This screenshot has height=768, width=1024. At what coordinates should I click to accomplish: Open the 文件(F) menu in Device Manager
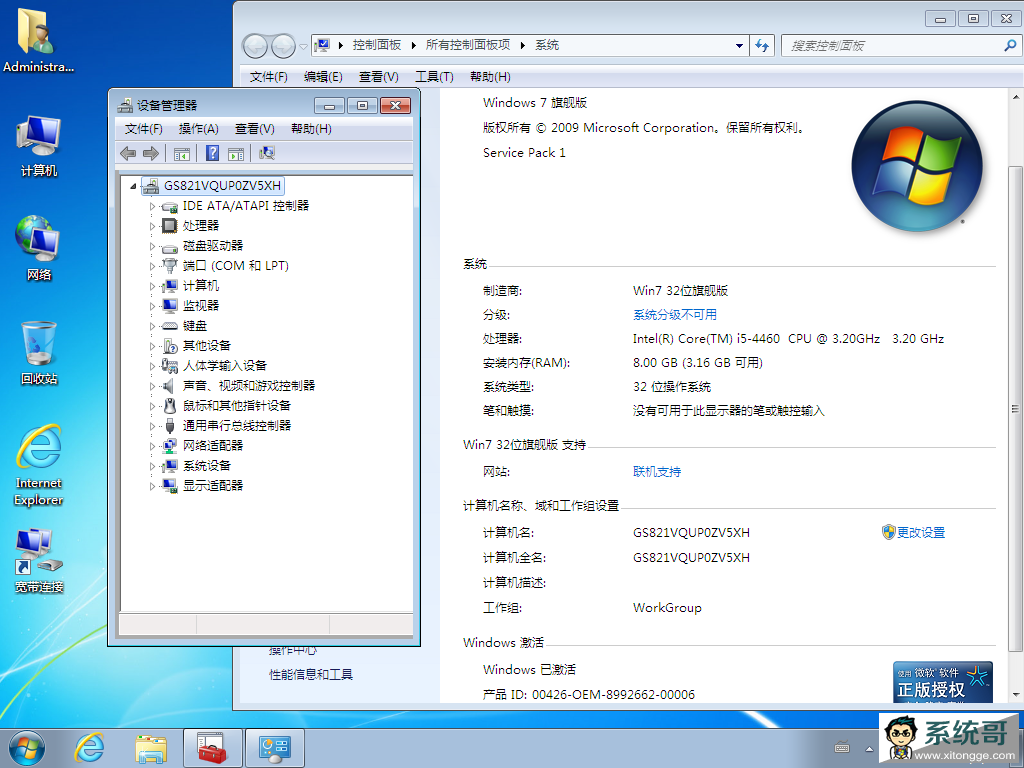(143, 129)
